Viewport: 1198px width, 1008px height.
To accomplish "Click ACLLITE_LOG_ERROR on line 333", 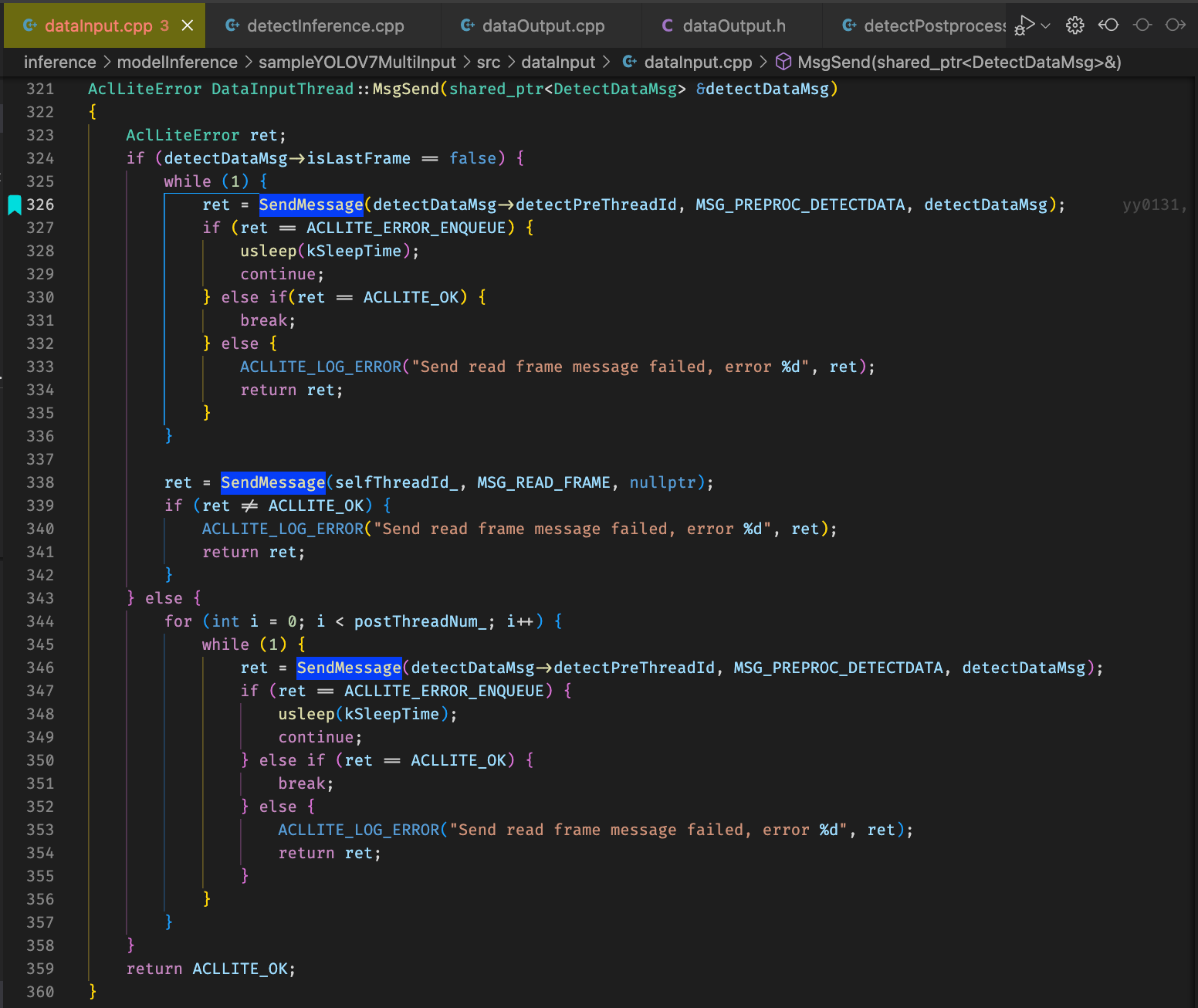I will 321,367.
